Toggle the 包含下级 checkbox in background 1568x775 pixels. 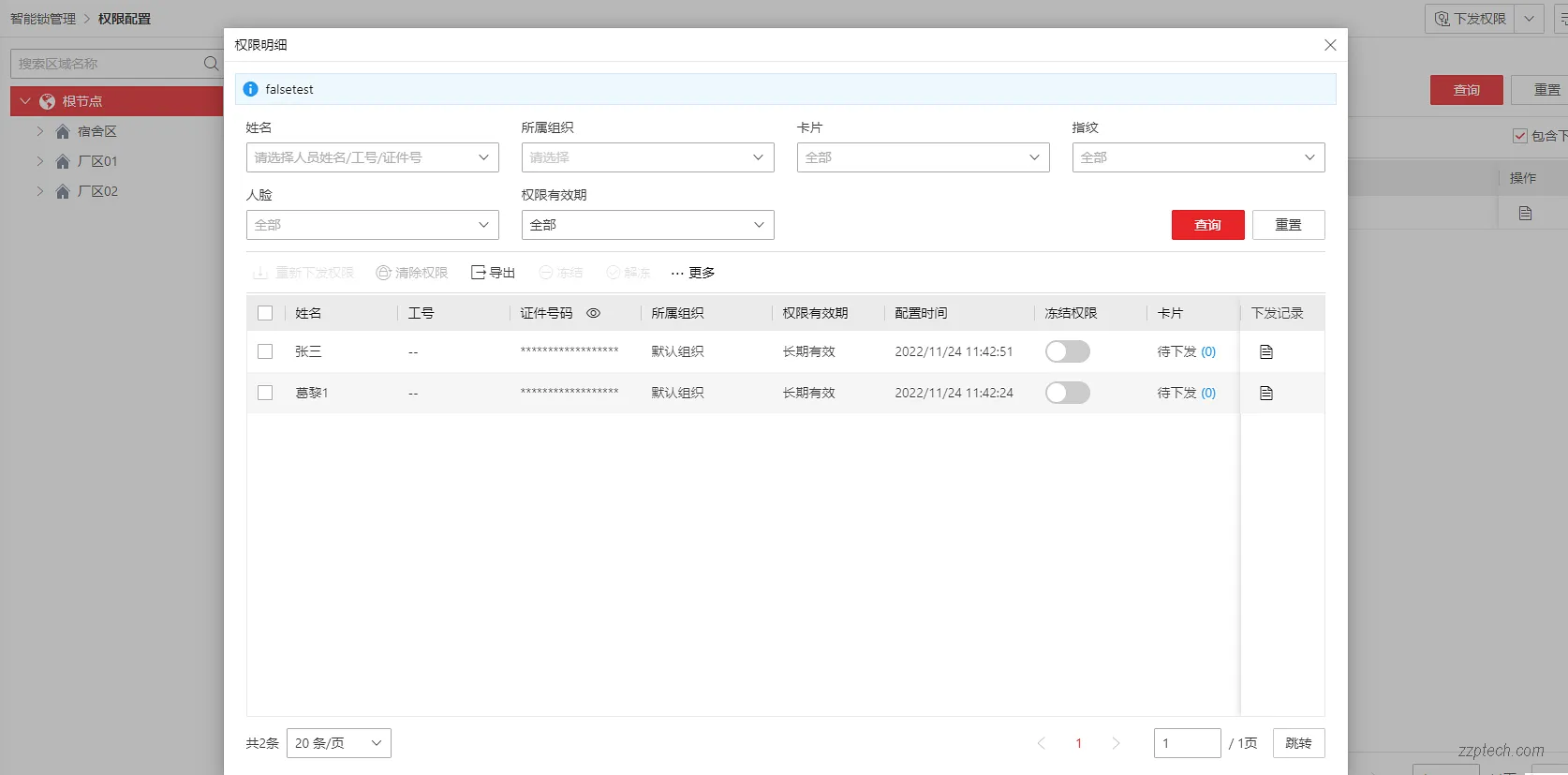1520,136
